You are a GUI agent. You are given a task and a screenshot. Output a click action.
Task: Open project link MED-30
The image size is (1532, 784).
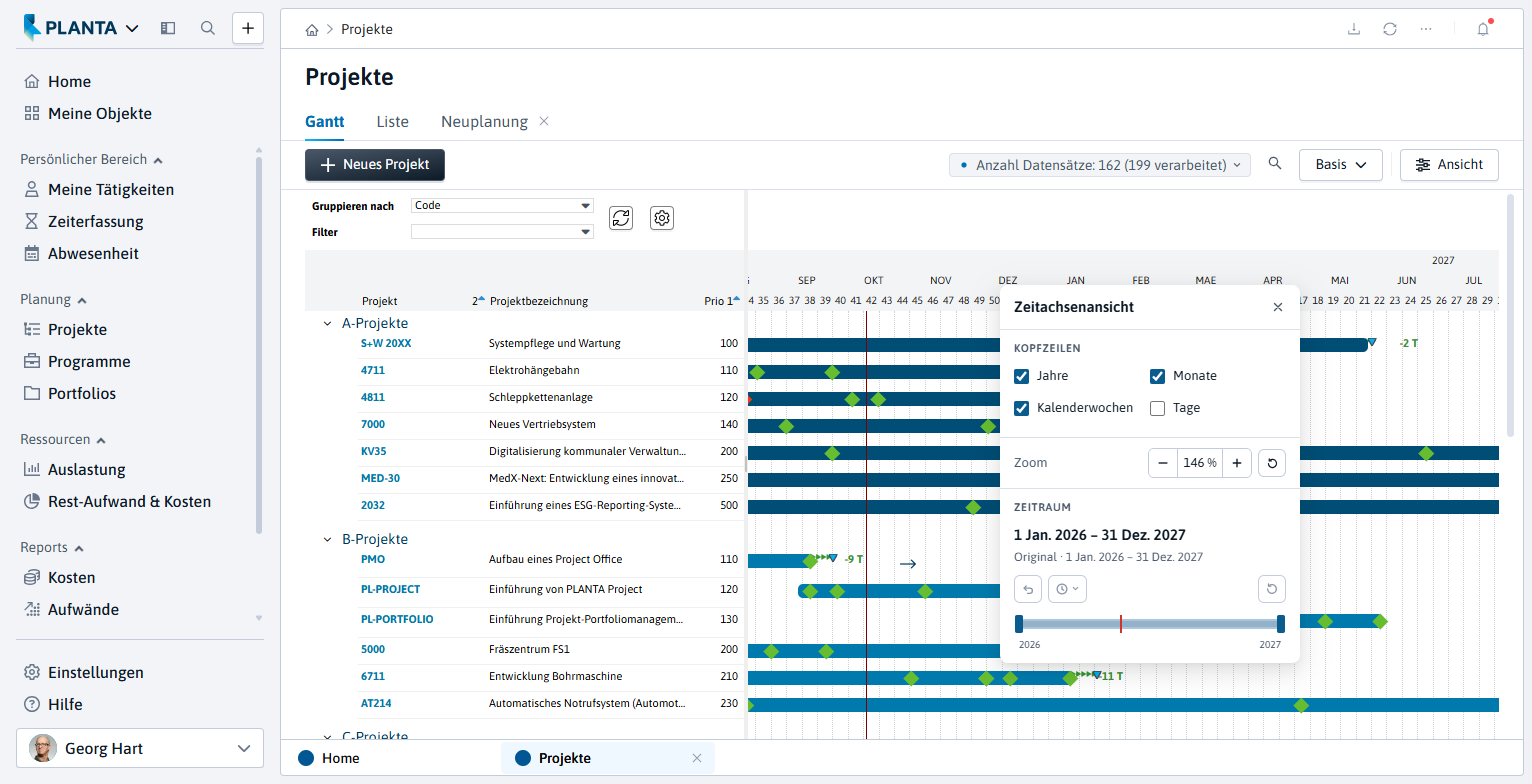click(x=380, y=478)
